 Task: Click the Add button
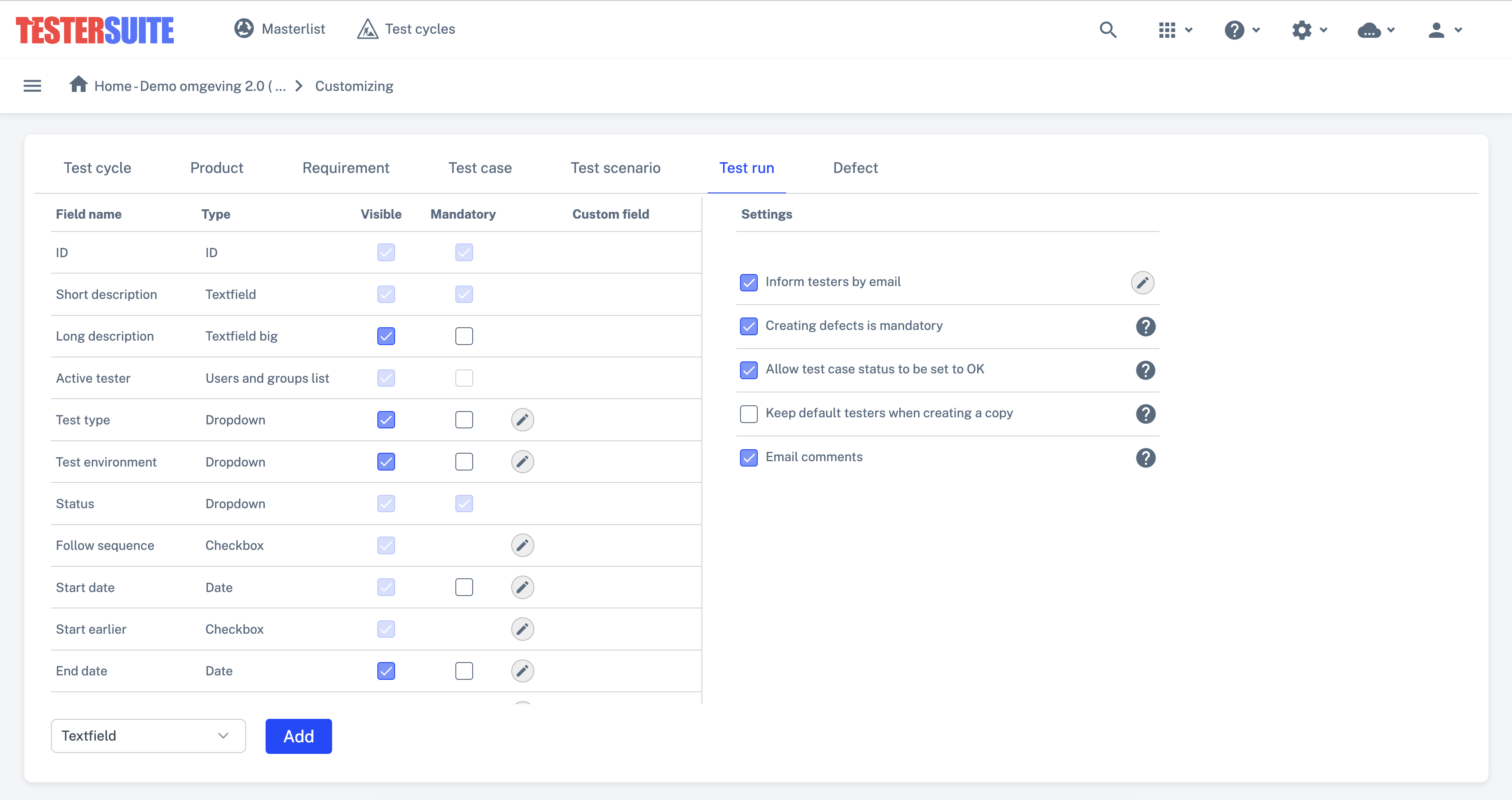[299, 736]
